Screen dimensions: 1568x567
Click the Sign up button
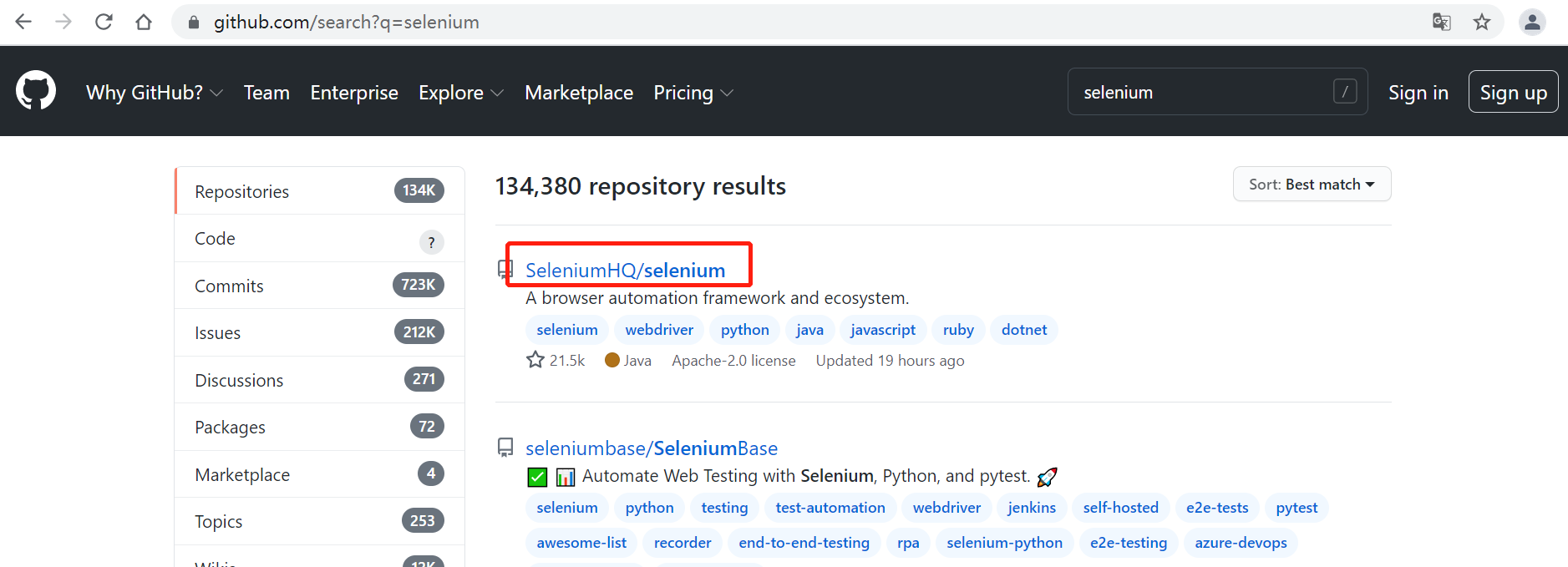coord(1513,91)
